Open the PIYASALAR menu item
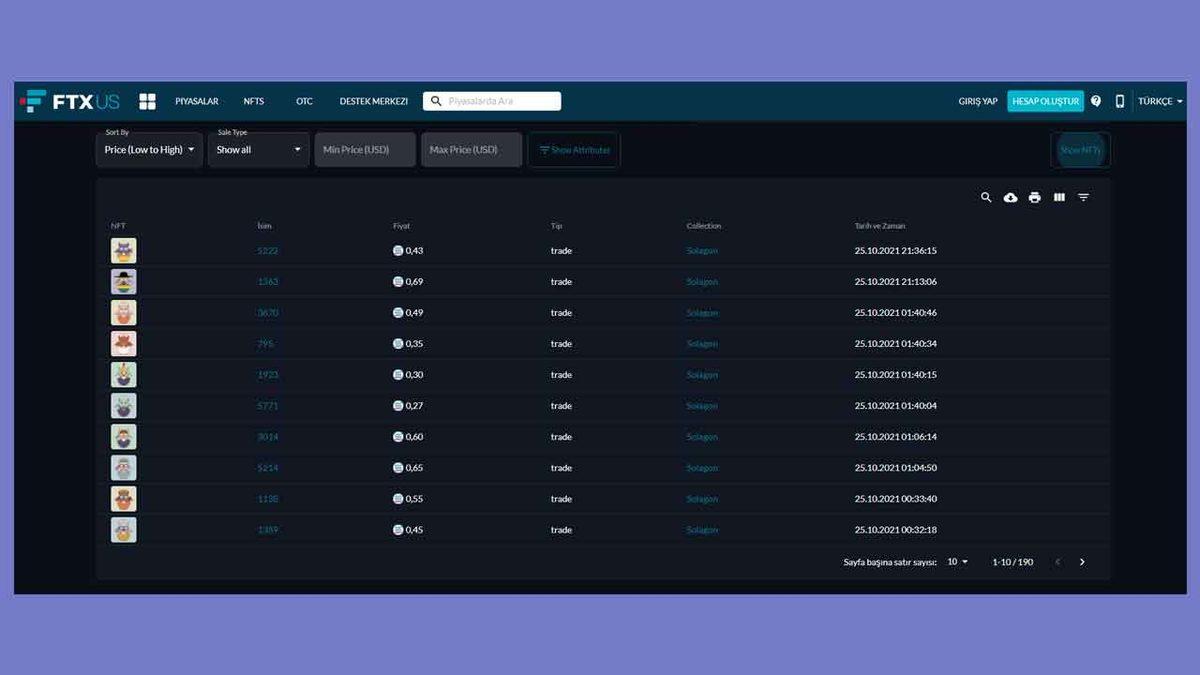 [x=196, y=101]
